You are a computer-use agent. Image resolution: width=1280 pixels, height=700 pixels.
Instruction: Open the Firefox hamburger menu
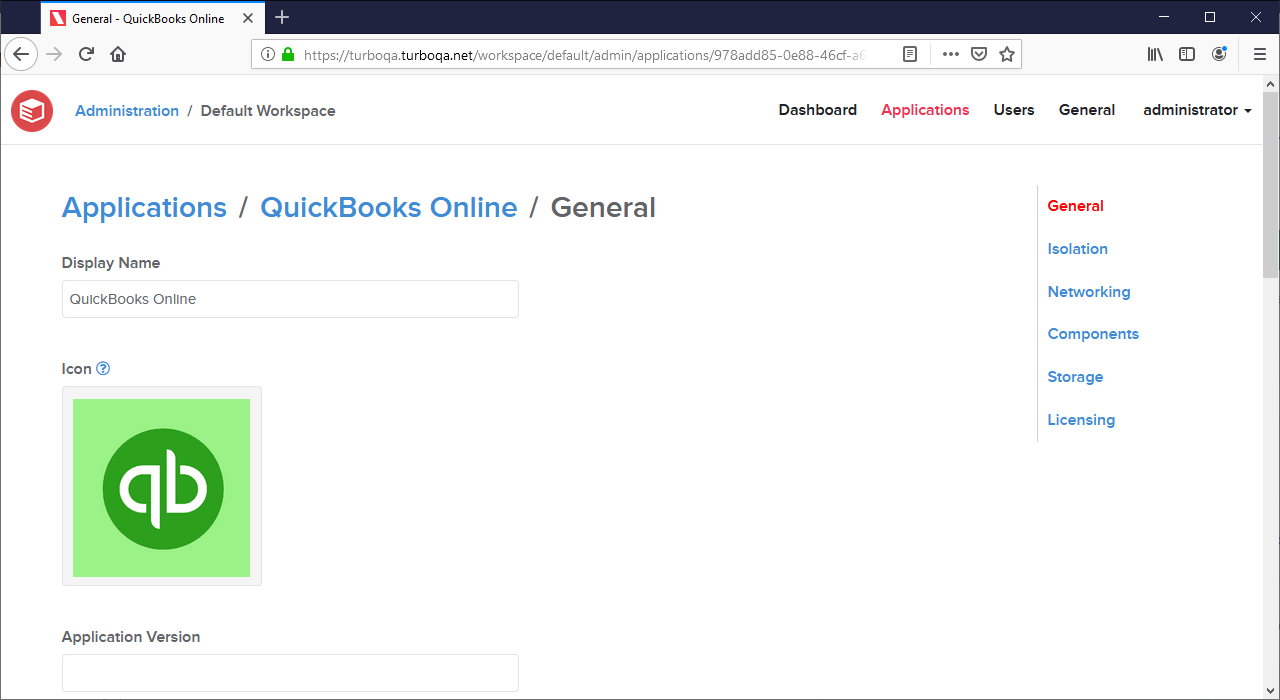tap(1259, 55)
